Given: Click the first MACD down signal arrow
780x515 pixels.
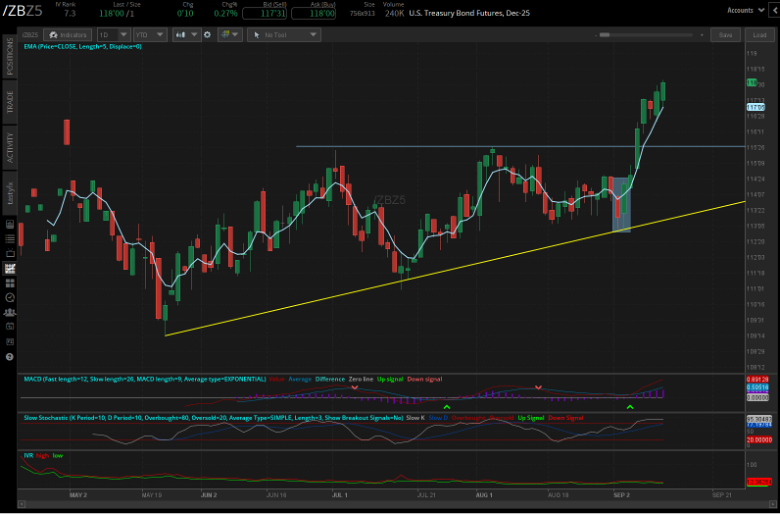Looking at the screenshot, I should coord(355,387).
